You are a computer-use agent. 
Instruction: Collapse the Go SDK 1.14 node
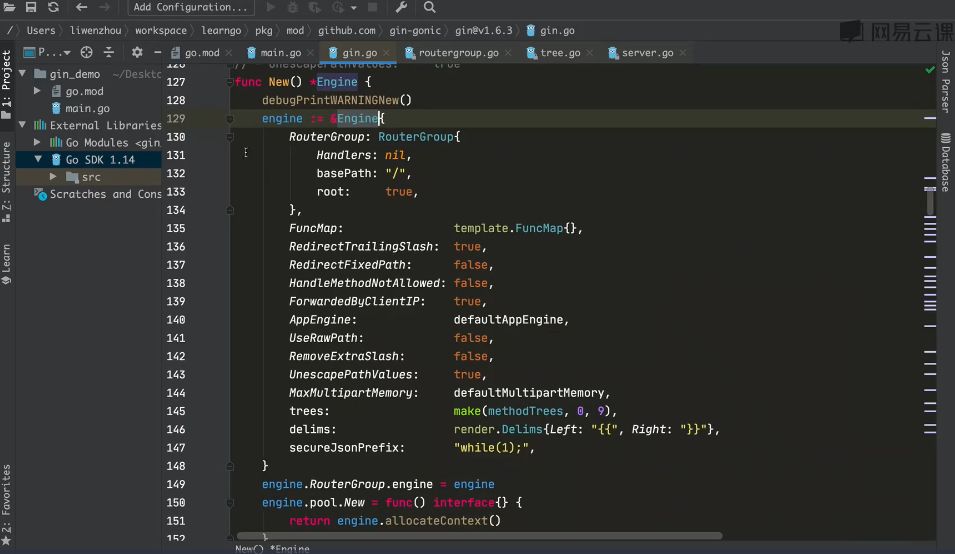coord(38,159)
